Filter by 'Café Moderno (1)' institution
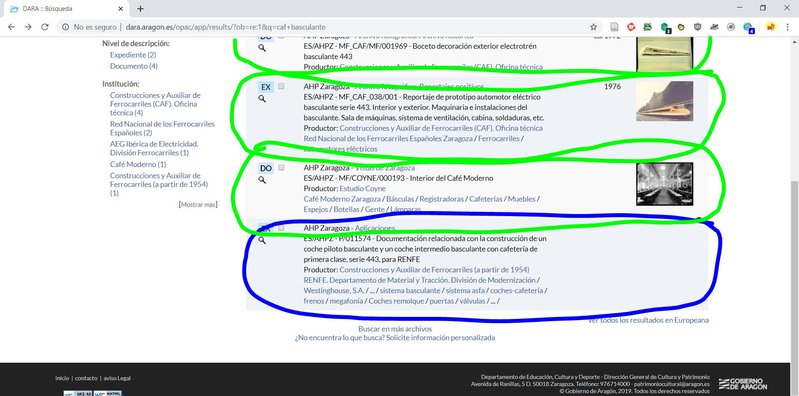This screenshot has height=396, width=799. (138, 164)
